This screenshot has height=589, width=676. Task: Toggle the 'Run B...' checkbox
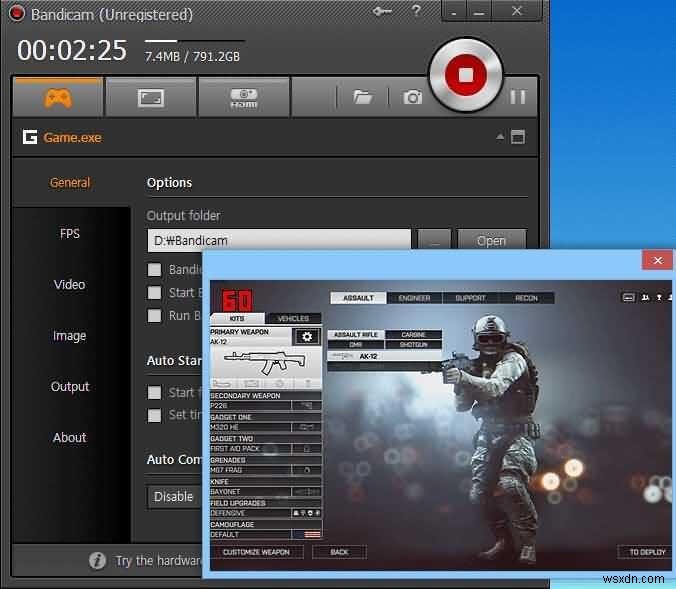pyautogui.click(x=154, y=316)
